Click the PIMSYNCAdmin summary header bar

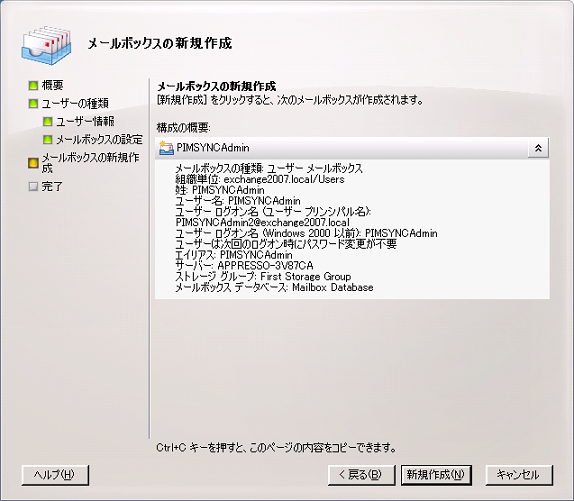(x=352, y=148)
